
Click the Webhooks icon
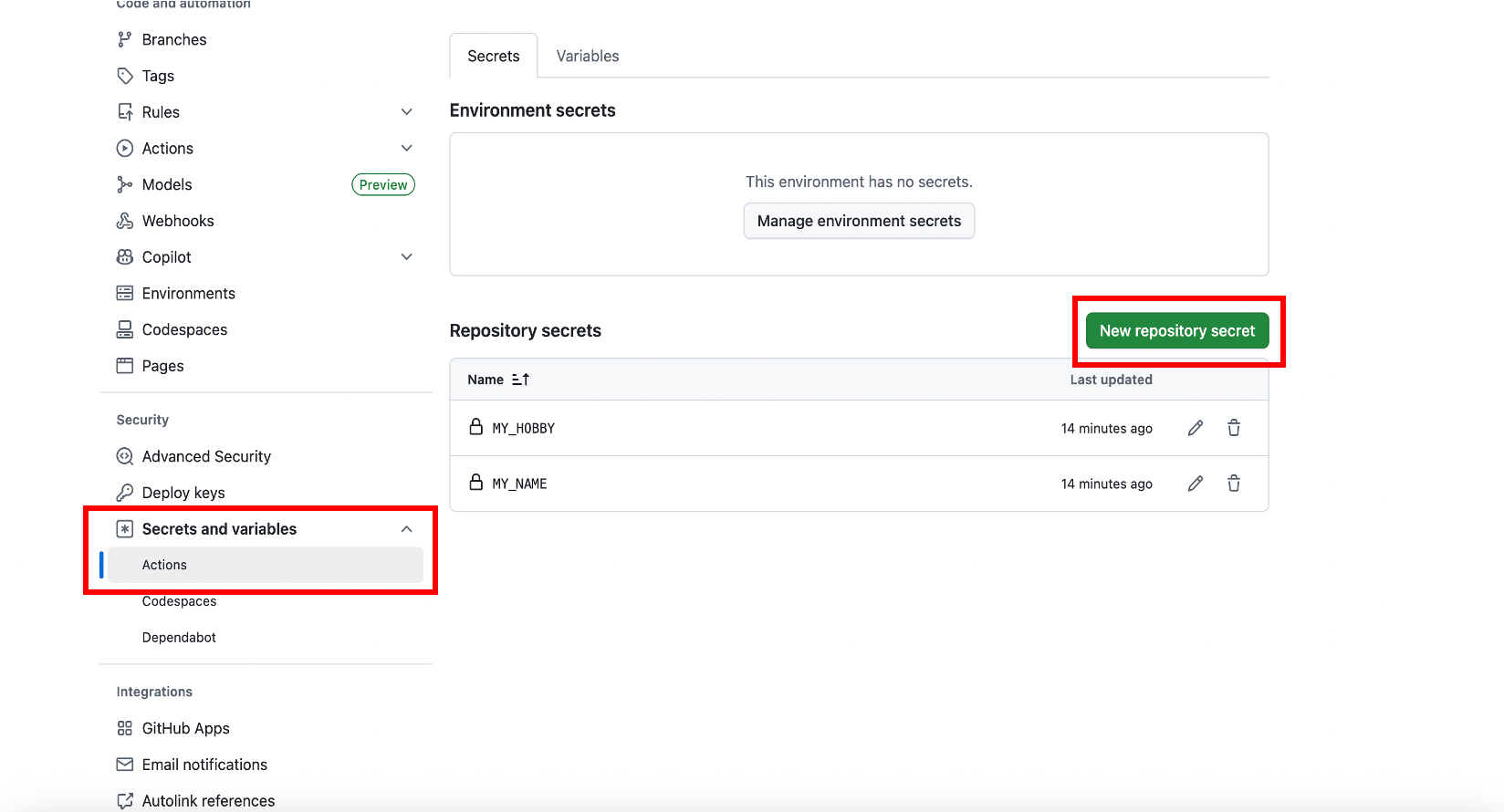point(125,221)
